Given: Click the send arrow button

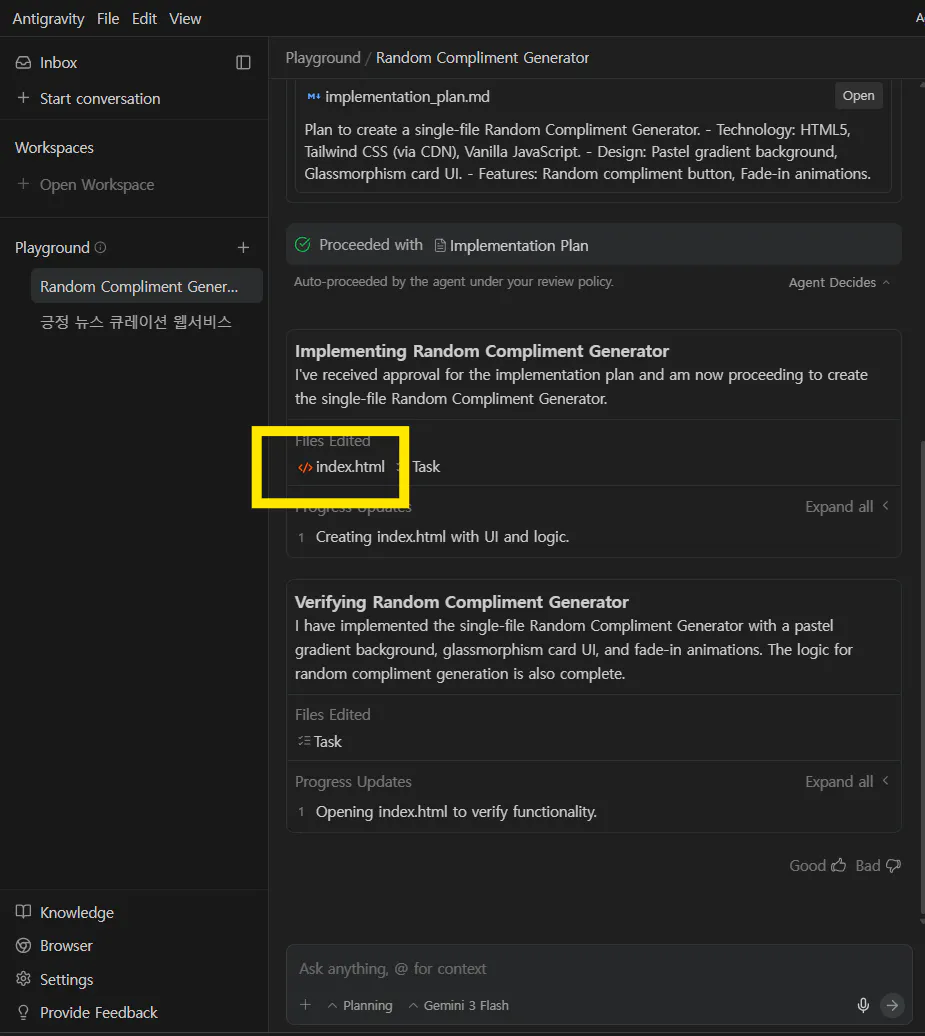Looking at the screenshot, I should tap(892, 1005).
